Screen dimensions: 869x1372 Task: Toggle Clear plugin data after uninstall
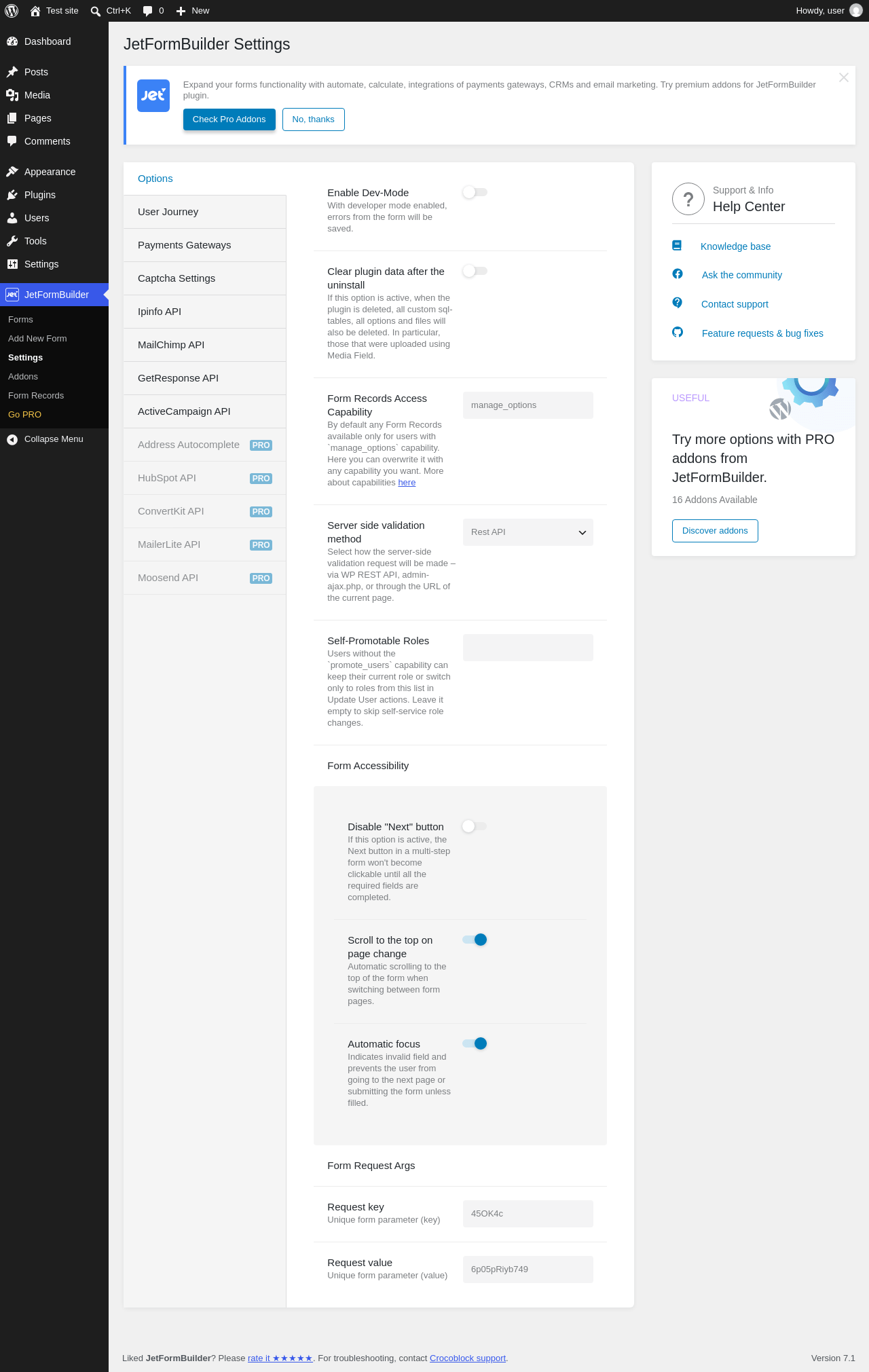(475, 271)
